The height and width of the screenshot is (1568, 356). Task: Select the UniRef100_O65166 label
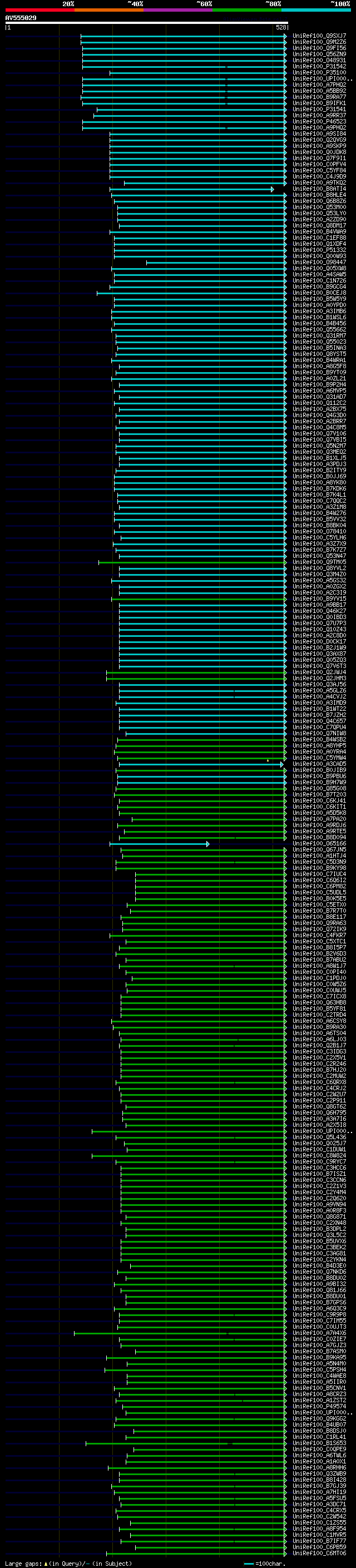[x=319, y=844]
